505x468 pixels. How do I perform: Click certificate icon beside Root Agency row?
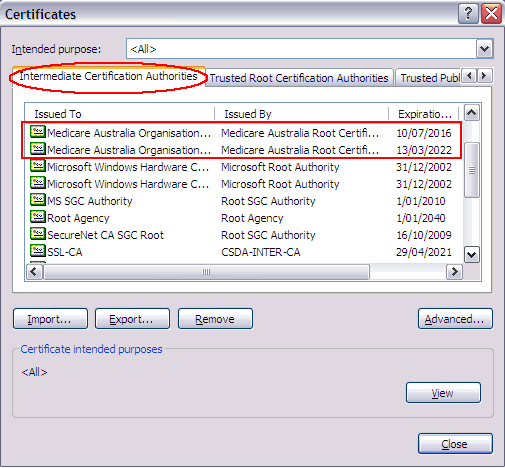(x=38, y=217)
